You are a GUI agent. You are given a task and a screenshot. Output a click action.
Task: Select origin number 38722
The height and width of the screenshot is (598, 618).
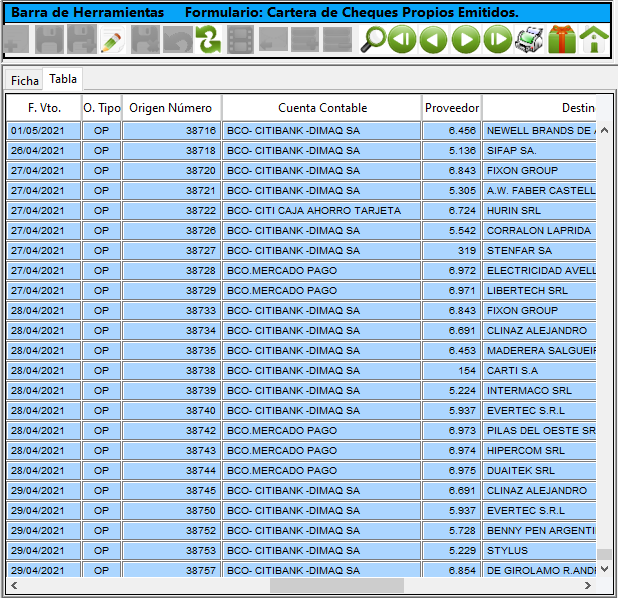[172, 211]
